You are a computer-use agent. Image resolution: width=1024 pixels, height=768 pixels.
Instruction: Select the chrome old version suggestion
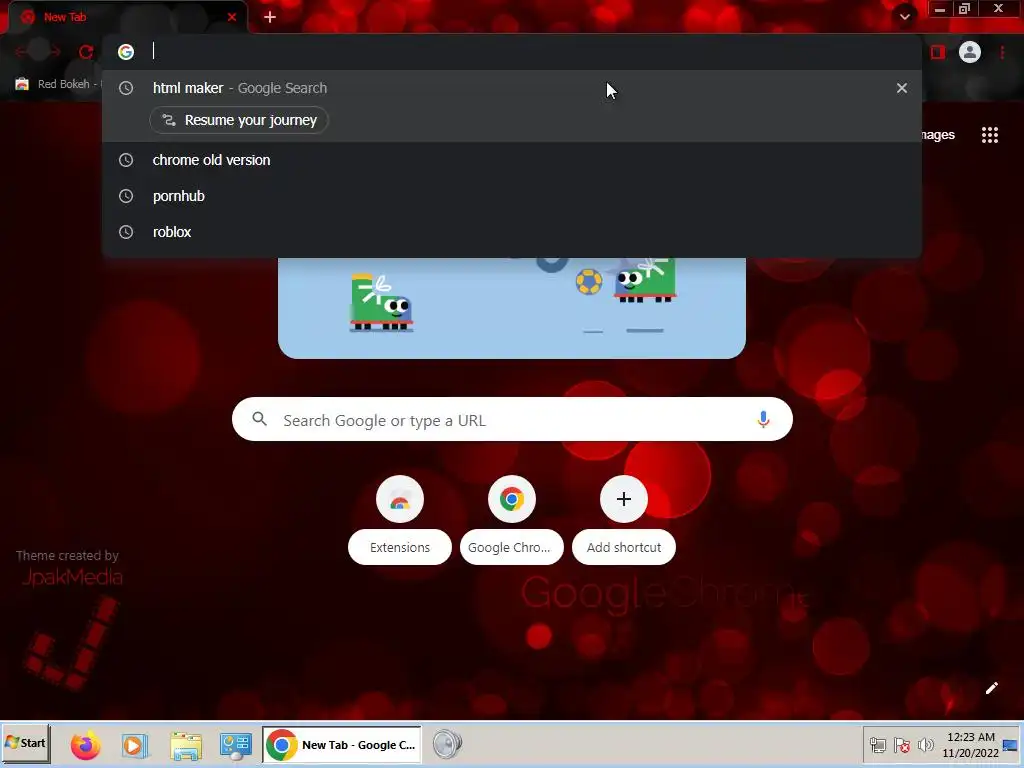pyautogui.click(x=511, y=160)
